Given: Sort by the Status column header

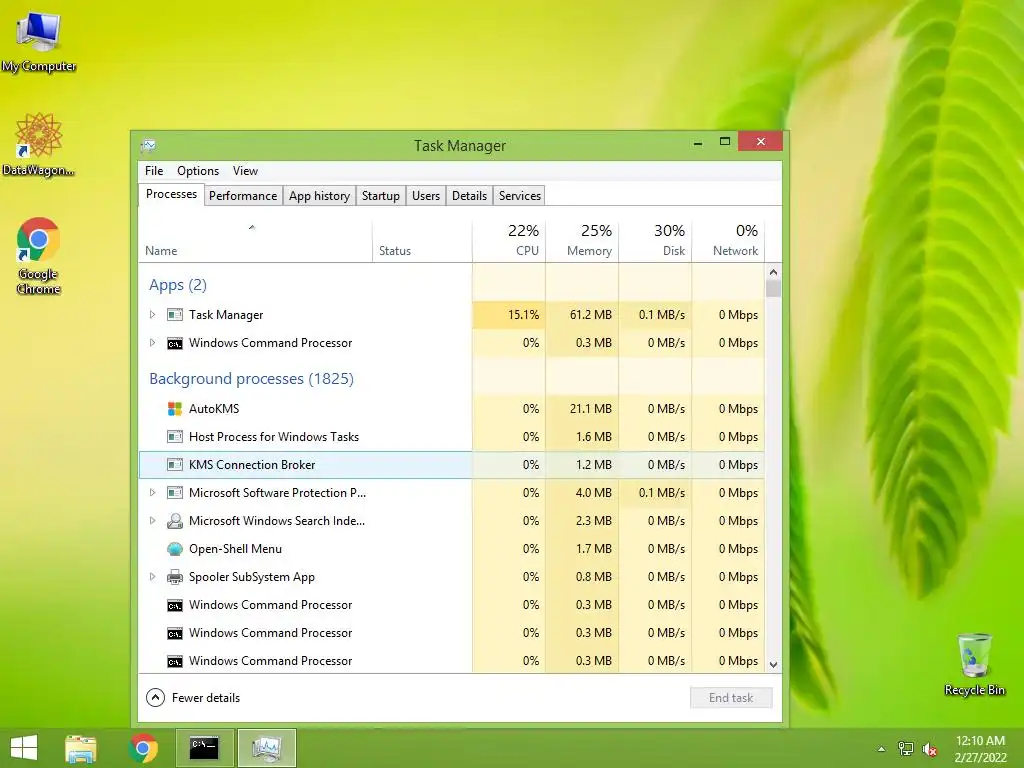Looking at the screenshot, I should click(422, 240).
